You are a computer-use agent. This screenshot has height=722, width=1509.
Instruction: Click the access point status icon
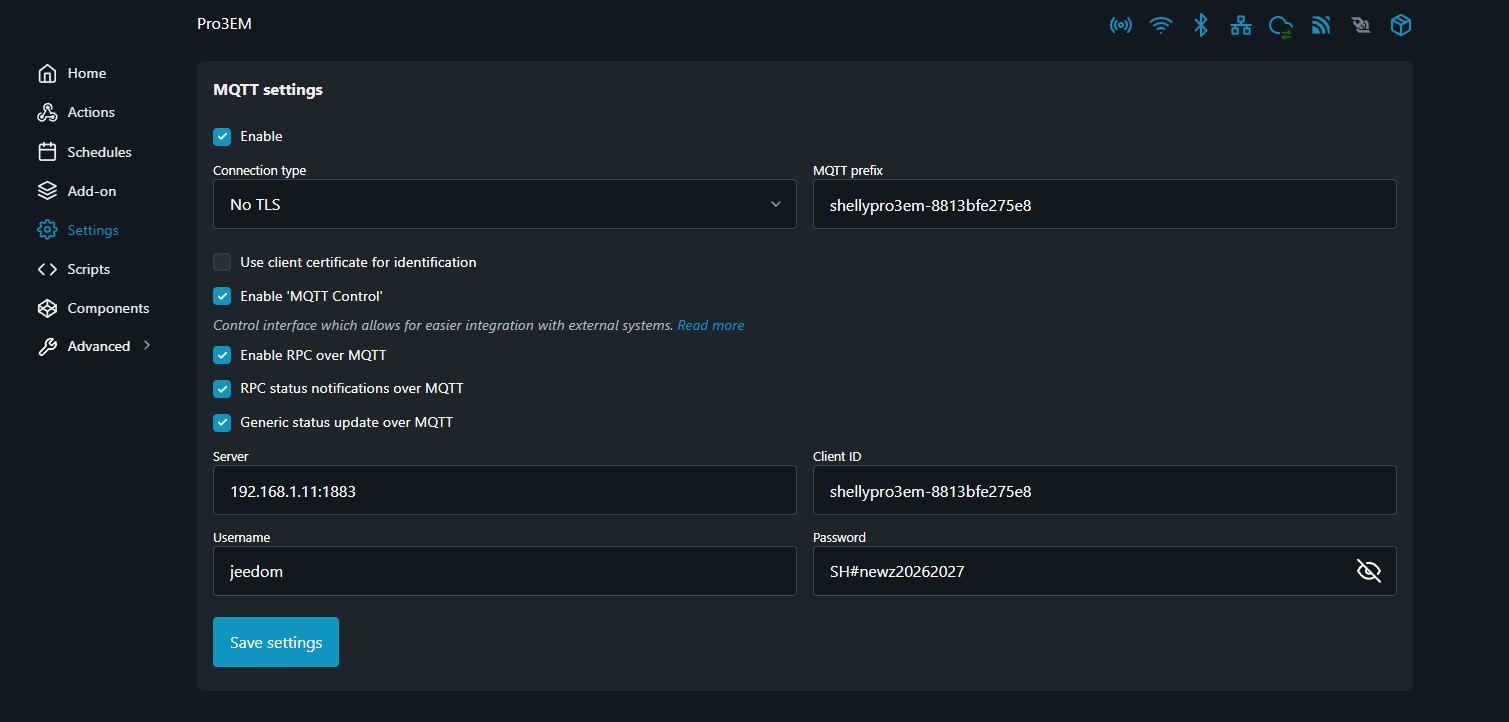pyautogui.click(x=1121, y=26)
